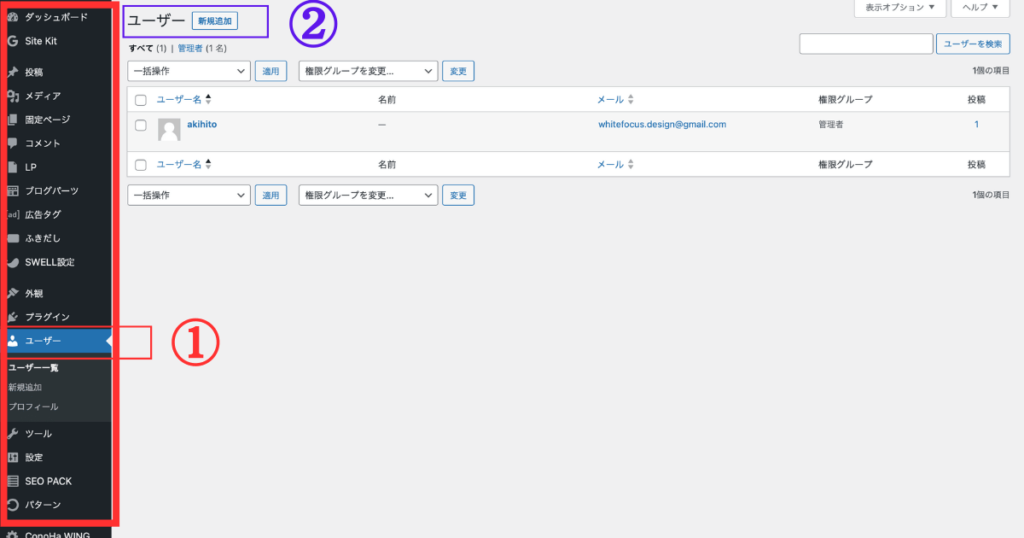Open プロフィール submenu item
The width and height of the screenshot is (1024, 538).
pyautogui.click(x=33, y=407)
